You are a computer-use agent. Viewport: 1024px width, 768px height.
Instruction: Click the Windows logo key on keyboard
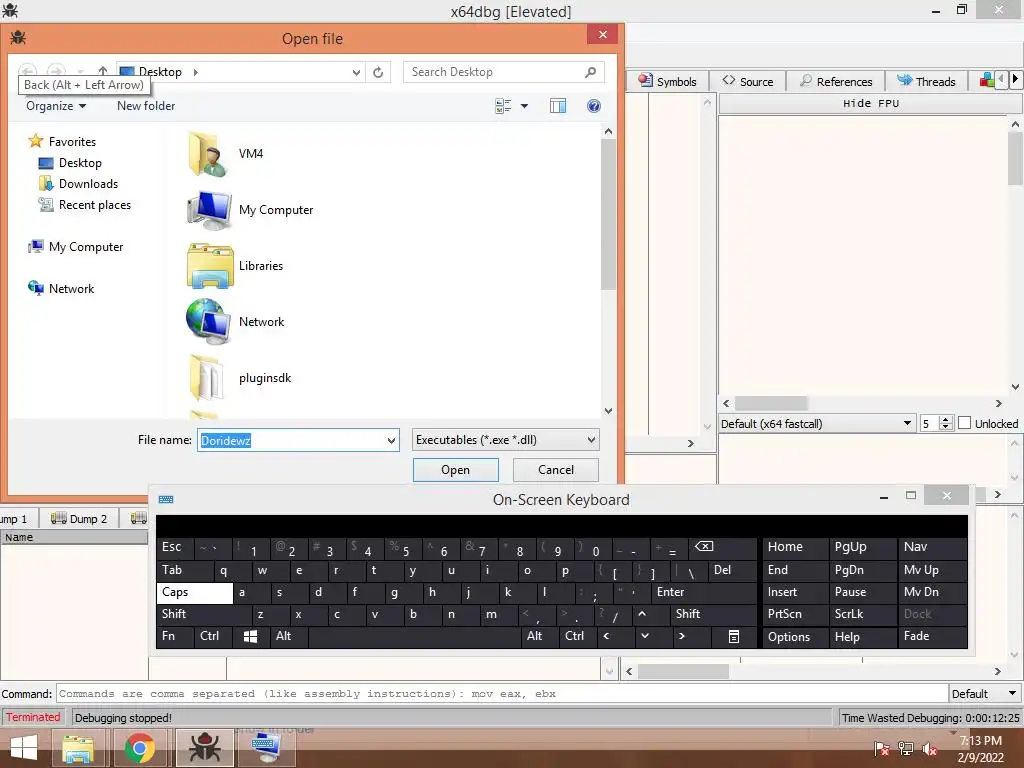coord(251,637)
